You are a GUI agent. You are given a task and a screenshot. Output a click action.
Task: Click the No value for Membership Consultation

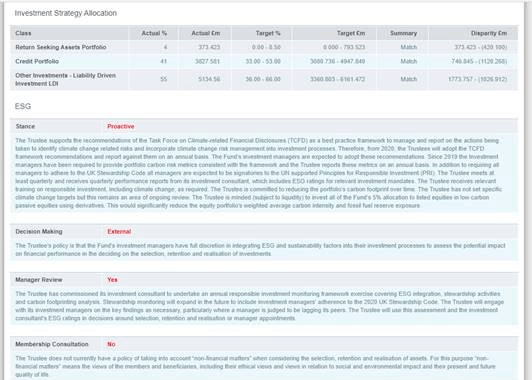pos(111,344)
